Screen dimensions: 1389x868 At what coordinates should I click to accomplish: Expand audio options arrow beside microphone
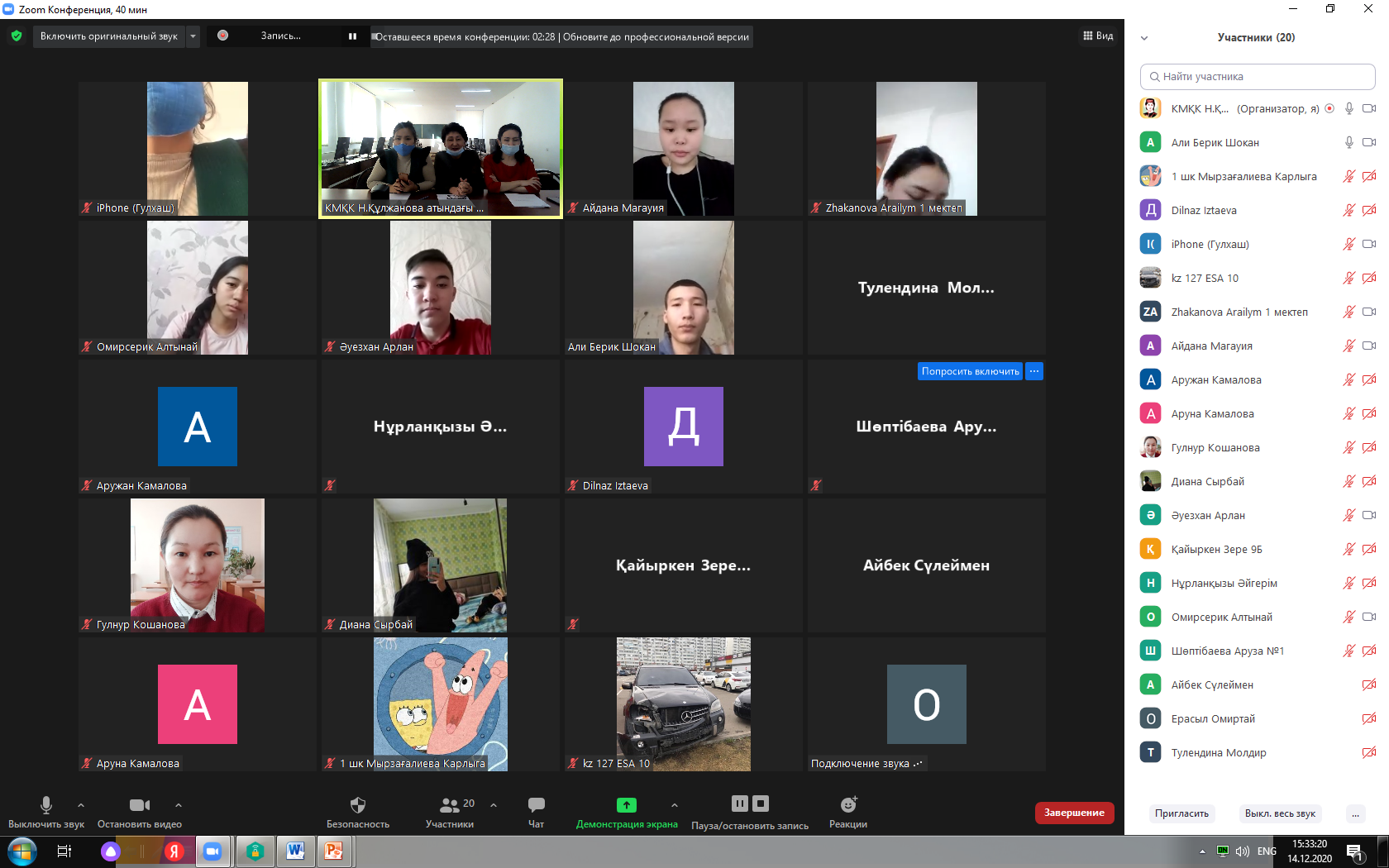(81, 805)
